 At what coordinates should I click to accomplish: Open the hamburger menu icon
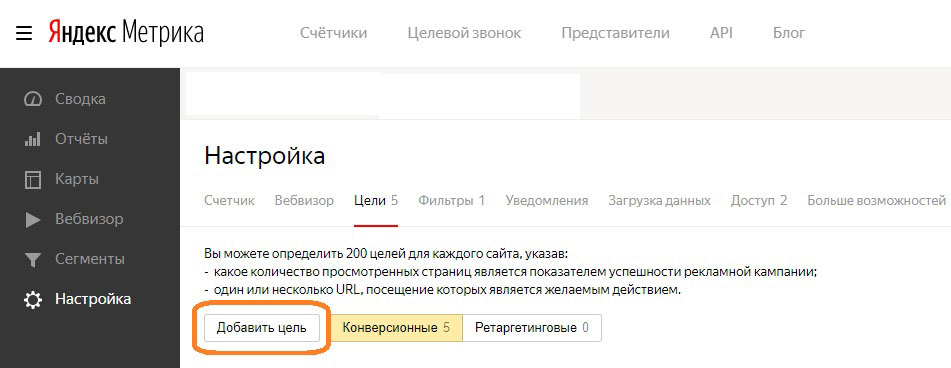(24, 33)
